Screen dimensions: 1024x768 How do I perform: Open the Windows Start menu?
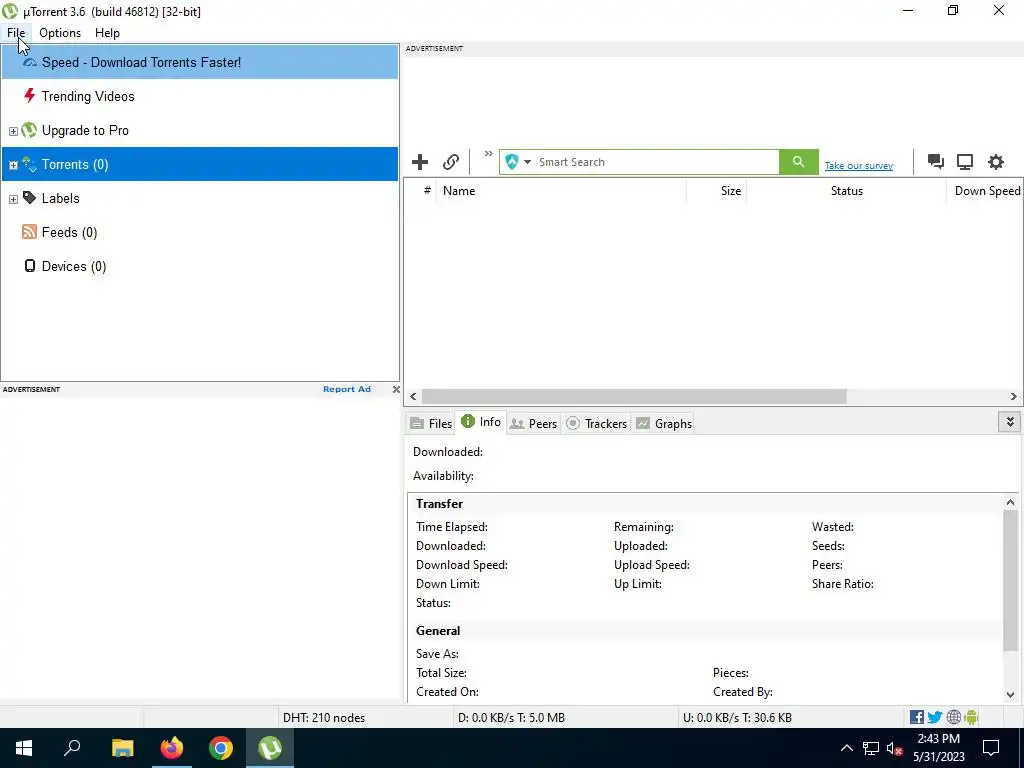coord(24,748)
